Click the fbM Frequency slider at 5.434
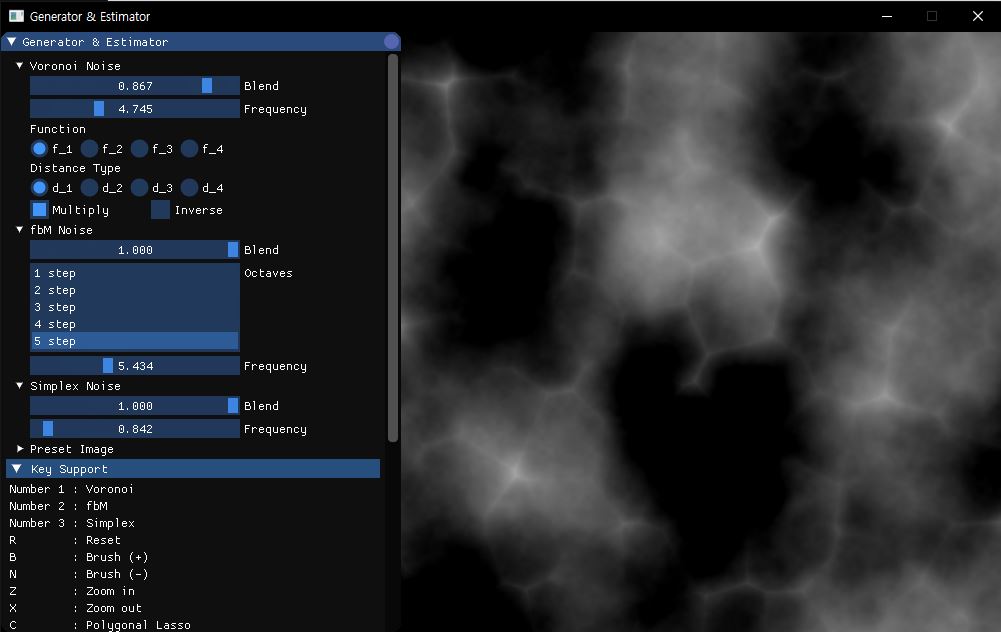The width and height of the screenshot is (1001, 632). pyautogui.click(x=135, y=366)
